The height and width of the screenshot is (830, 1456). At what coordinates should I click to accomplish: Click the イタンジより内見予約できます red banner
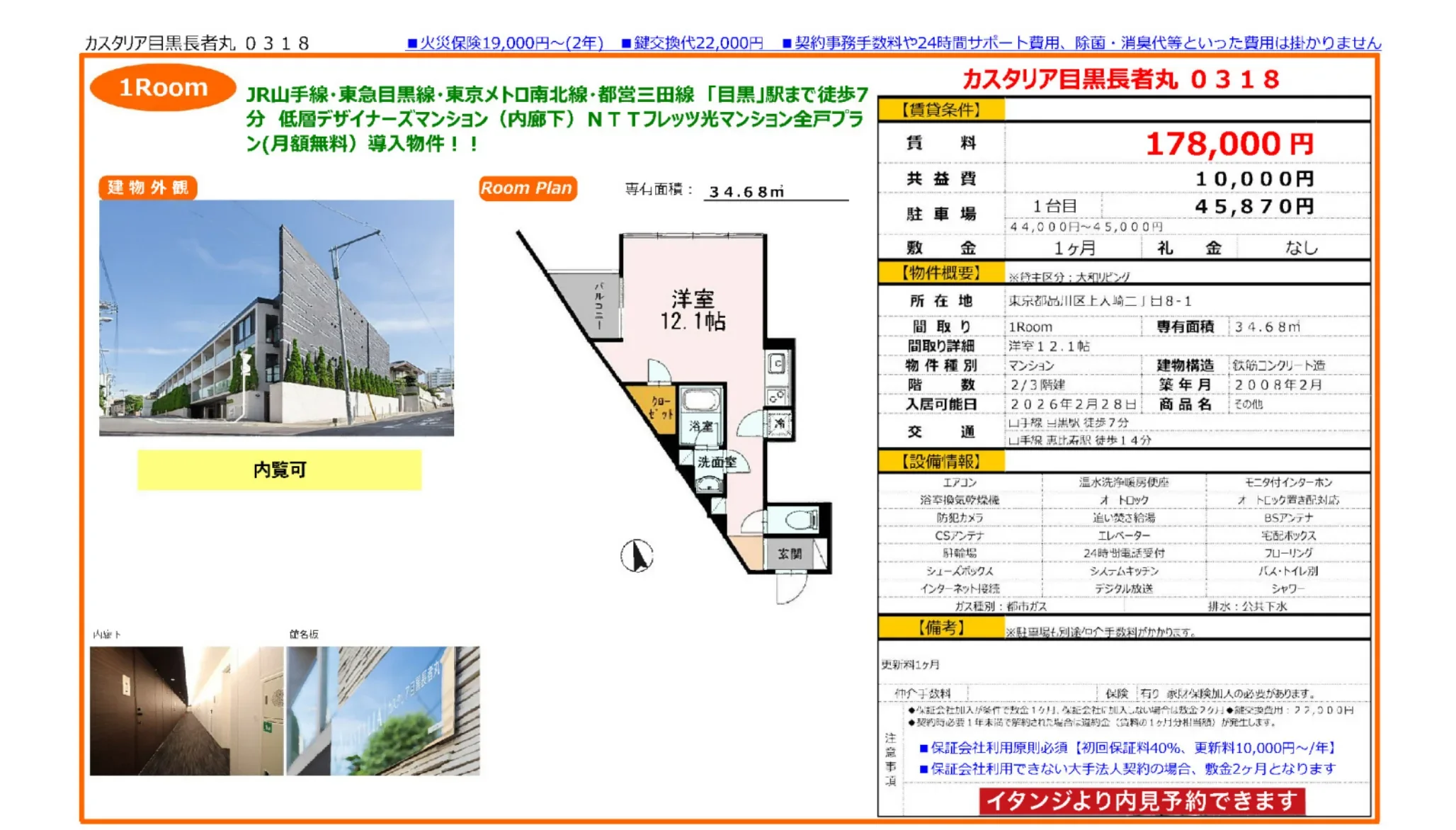[x=1142, y=800]
